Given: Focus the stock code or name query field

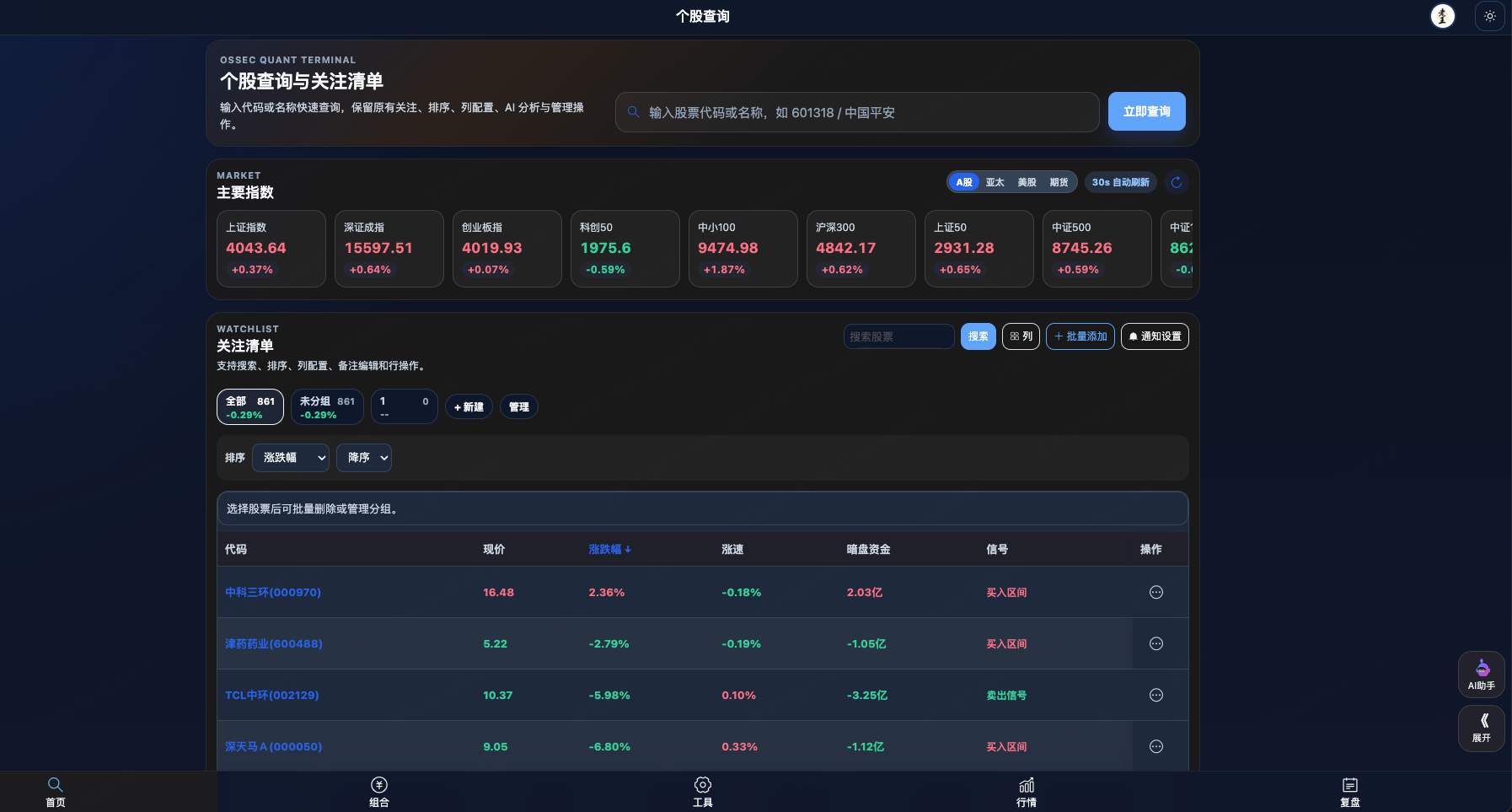Looking at the screenshot, I should tap(857, 112).
